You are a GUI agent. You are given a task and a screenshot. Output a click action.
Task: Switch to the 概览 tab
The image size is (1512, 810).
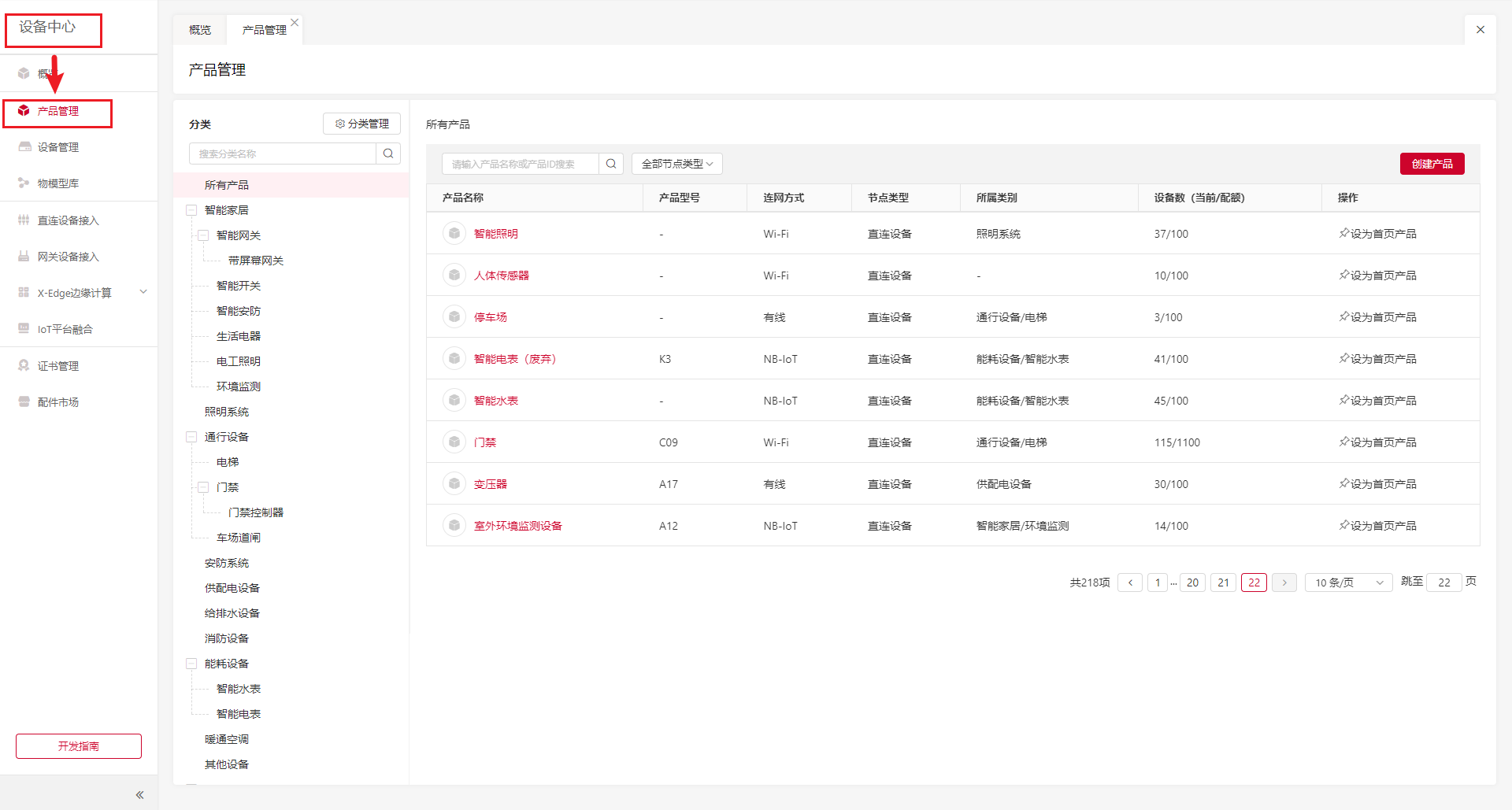point(200,30)
